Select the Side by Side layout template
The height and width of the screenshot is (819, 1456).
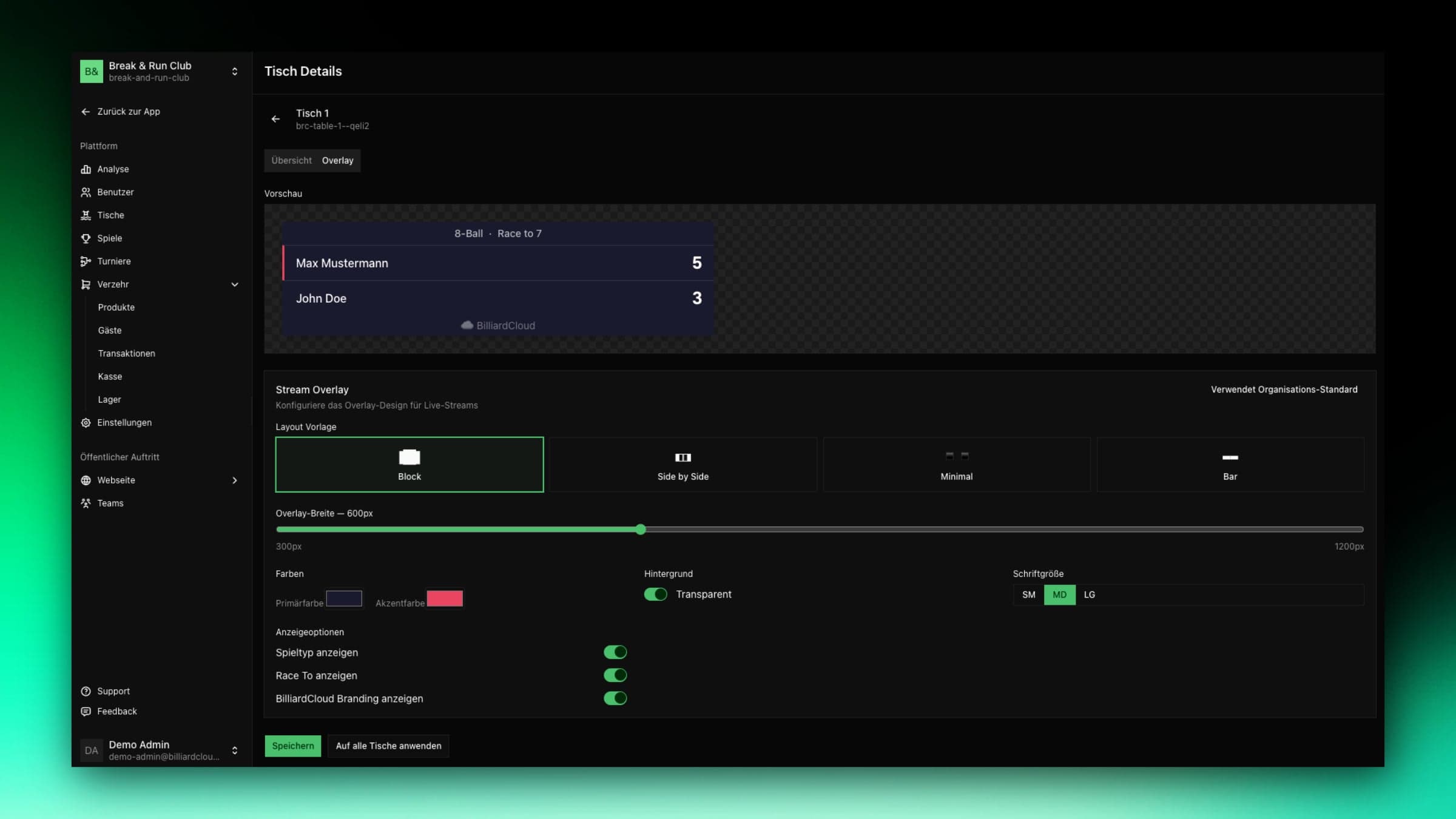(683, 465)
